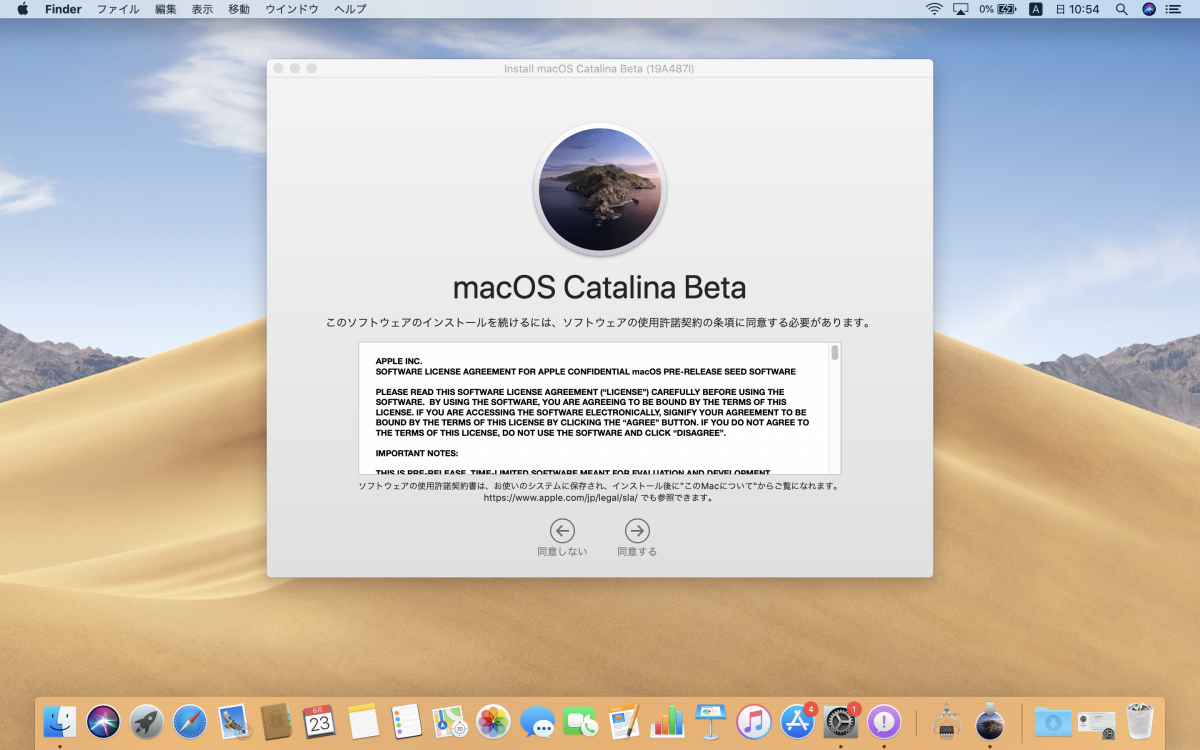Open the 編集 menu
Viewport: 1200px width, 750px height.
click(166, 9)
